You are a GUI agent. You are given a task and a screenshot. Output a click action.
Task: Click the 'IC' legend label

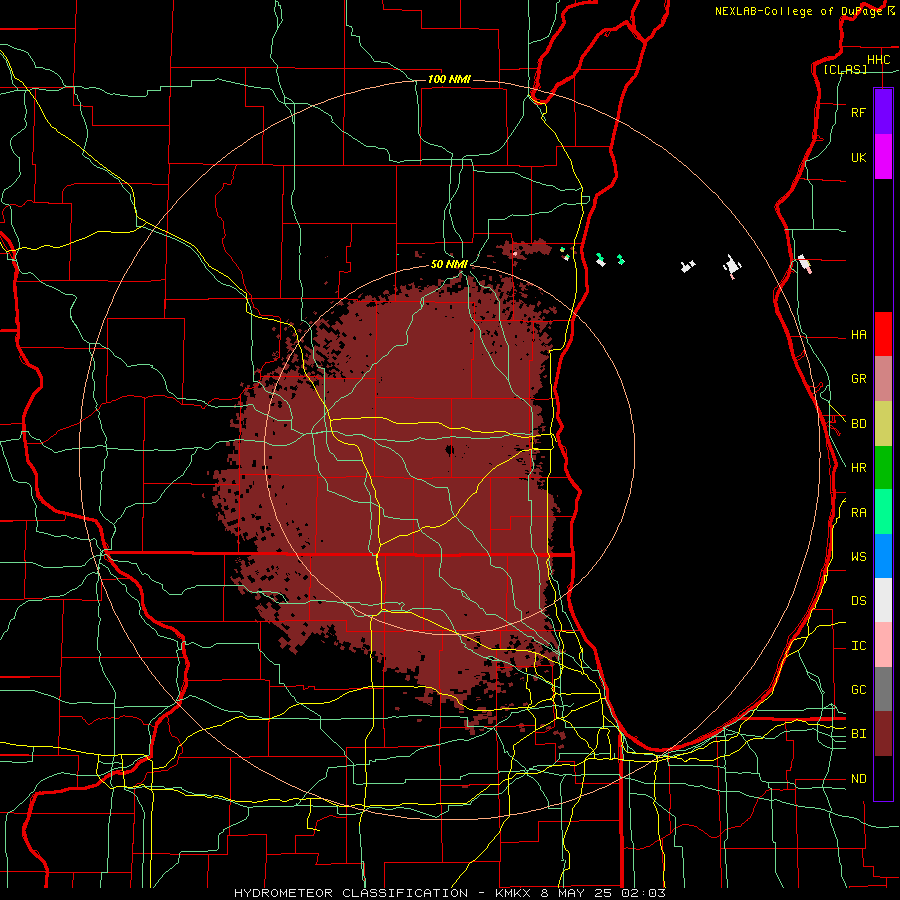(858, 646)
